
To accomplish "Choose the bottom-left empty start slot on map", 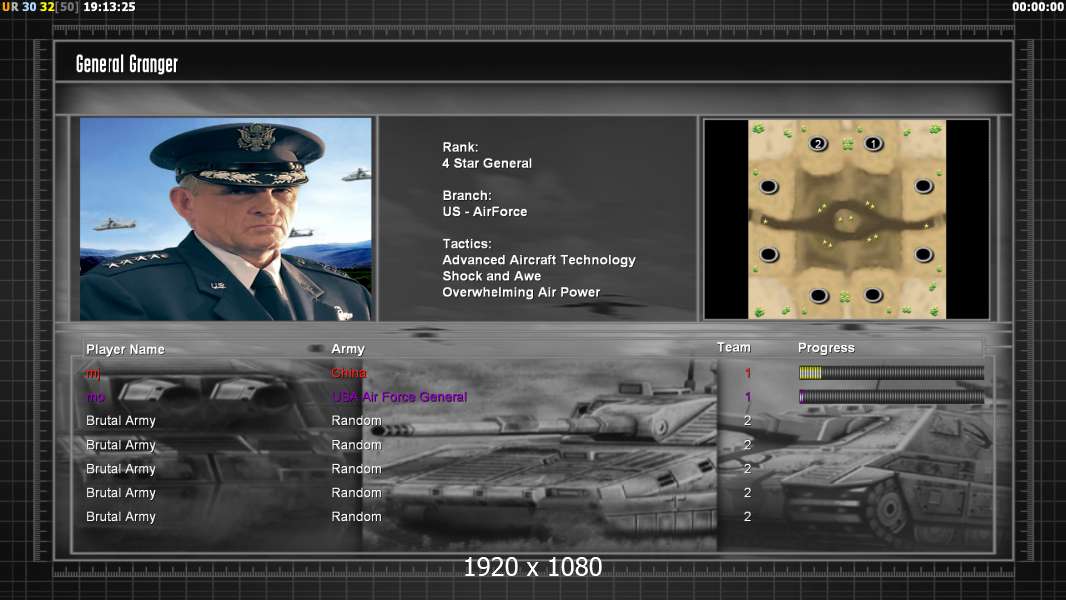I will [x=819, y=296].
